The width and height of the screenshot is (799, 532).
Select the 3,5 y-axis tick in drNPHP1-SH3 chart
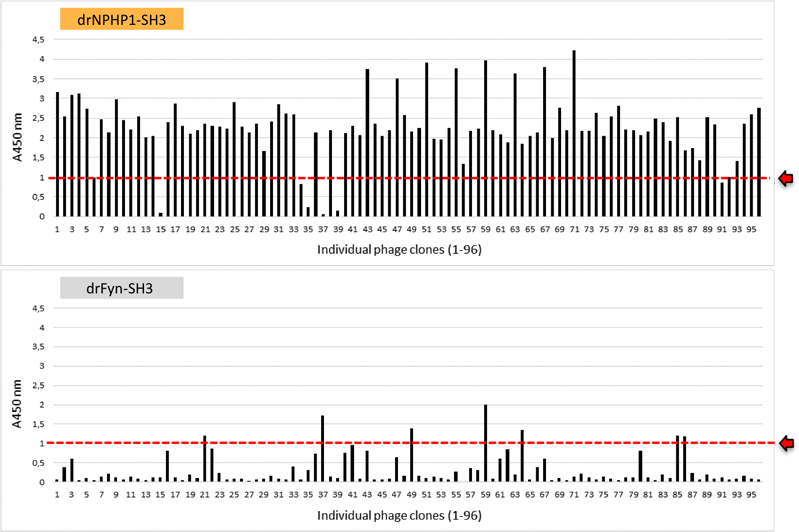coord(39,79)
